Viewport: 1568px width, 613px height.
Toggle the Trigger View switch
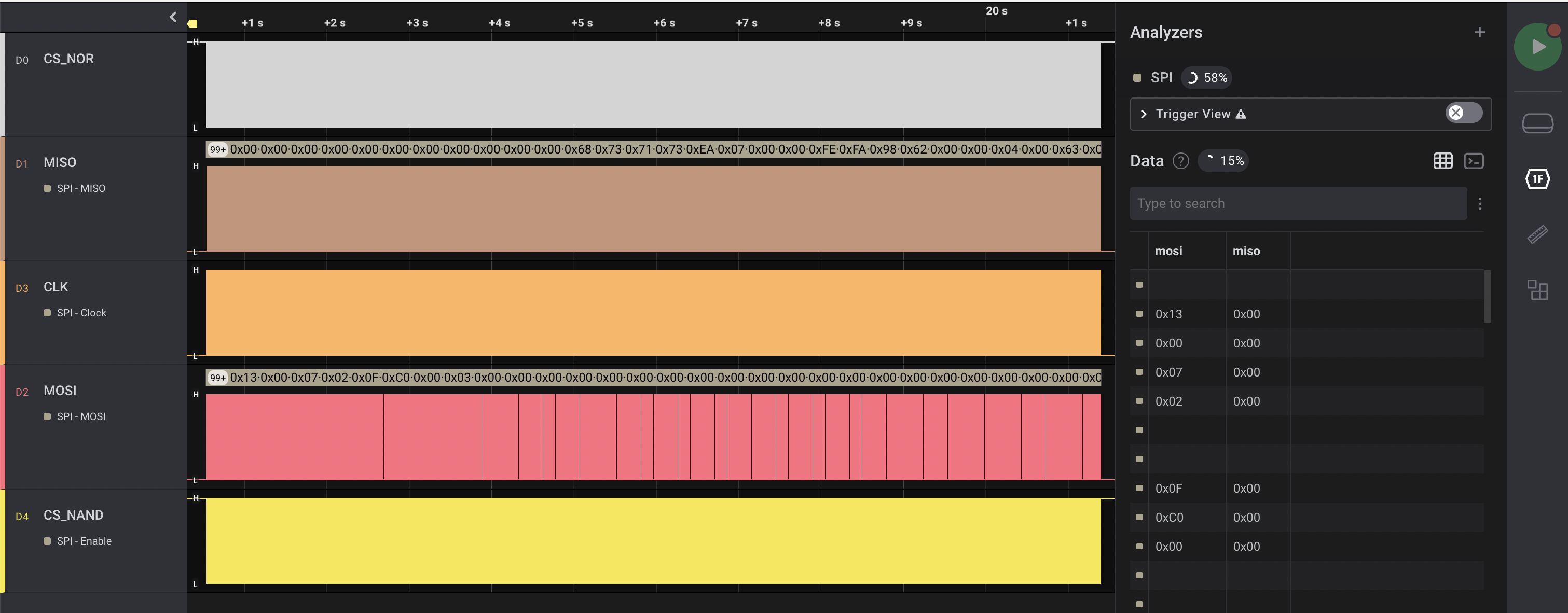[1463, 113]
